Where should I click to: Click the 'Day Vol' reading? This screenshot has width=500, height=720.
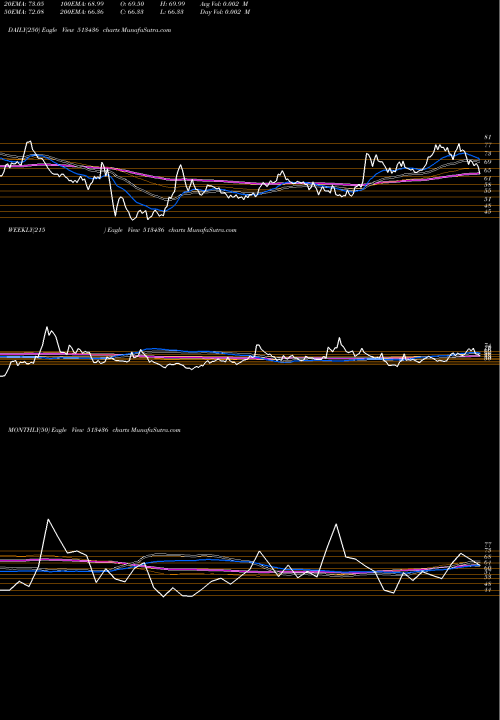tap(225, 12)
